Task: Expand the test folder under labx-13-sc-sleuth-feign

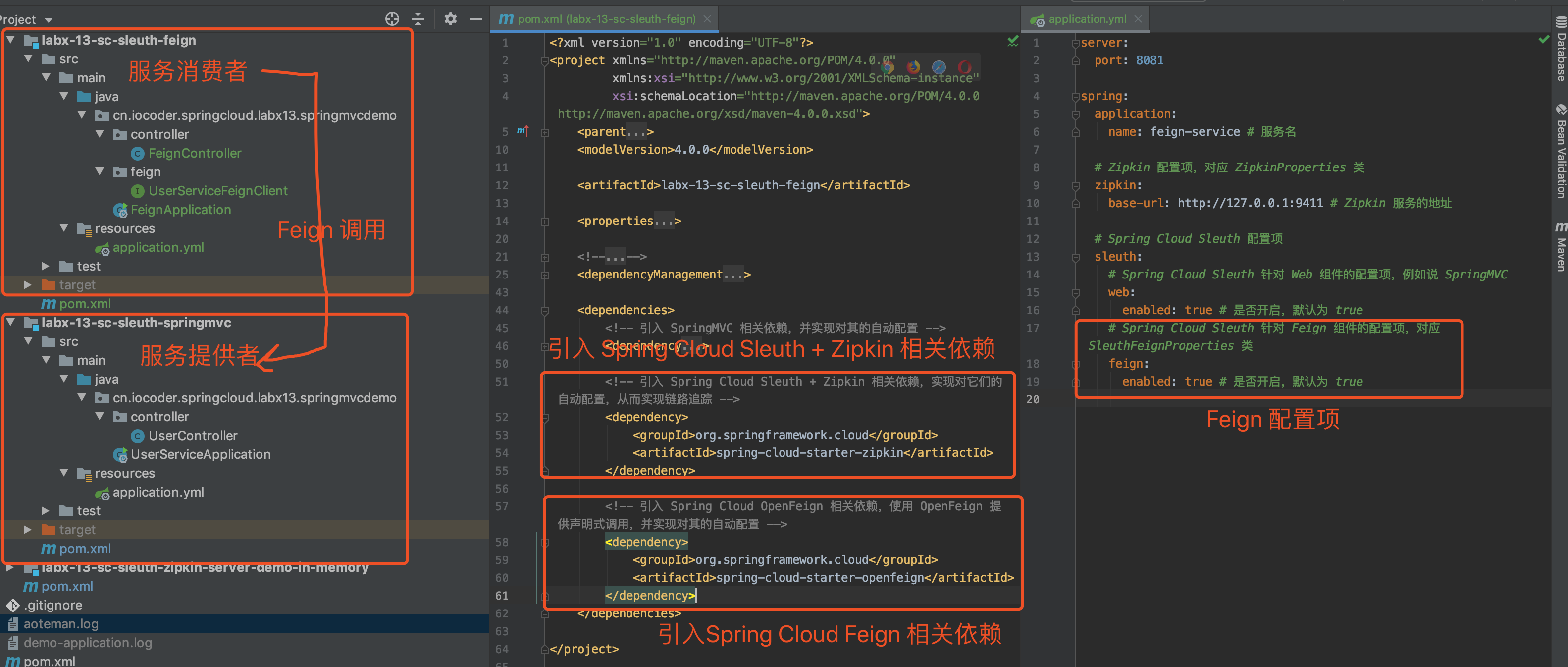Action: coord(45,266)
